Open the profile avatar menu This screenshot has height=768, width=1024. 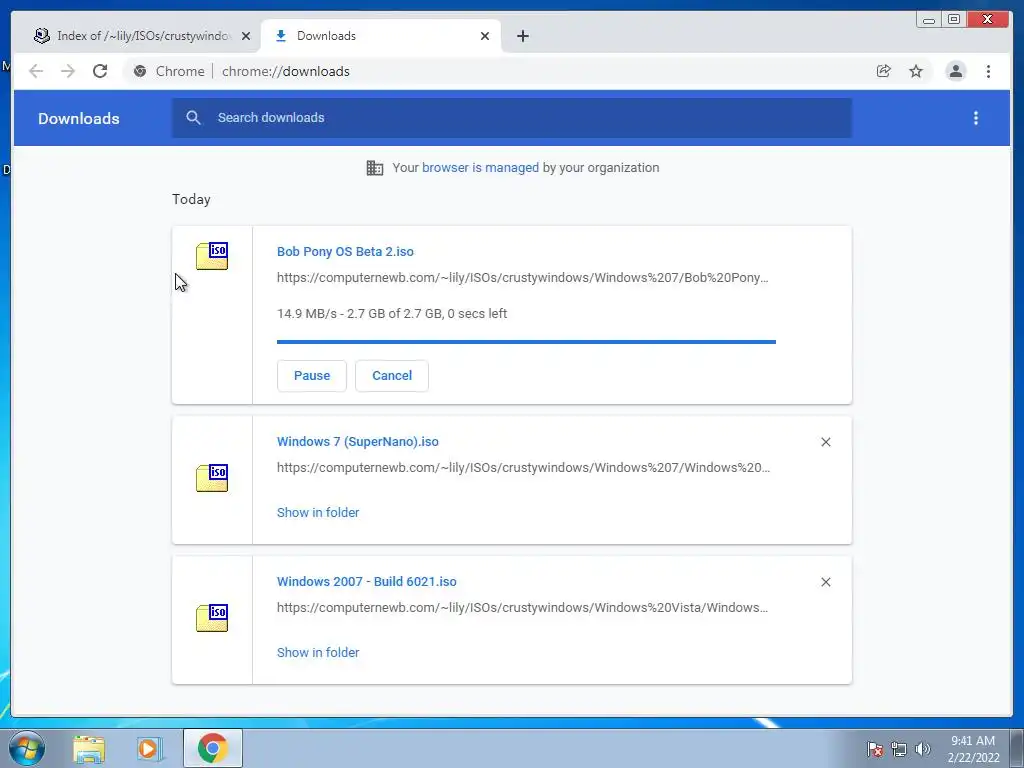955,71
